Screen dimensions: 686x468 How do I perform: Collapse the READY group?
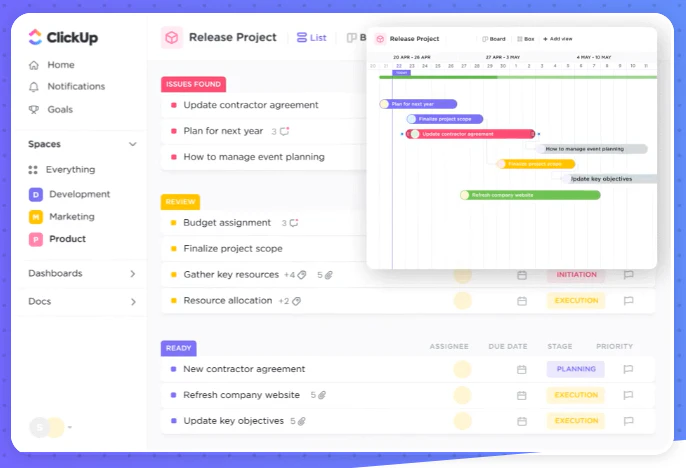(x=178, y=348)
